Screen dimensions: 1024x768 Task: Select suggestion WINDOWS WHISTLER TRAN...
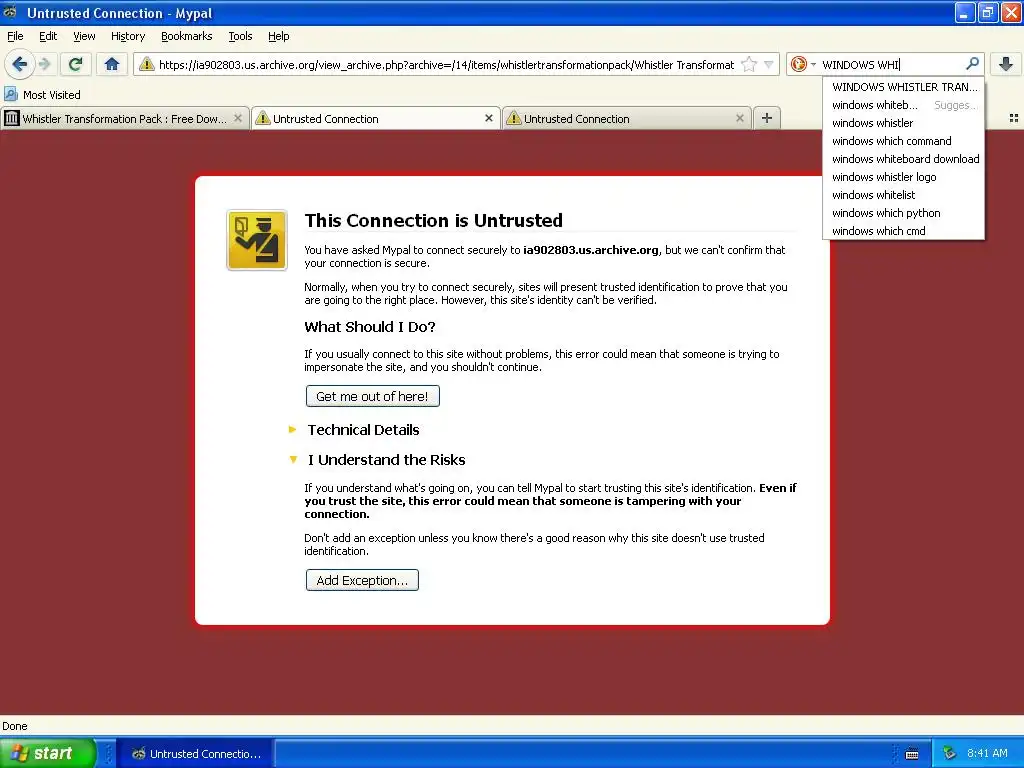904,87
